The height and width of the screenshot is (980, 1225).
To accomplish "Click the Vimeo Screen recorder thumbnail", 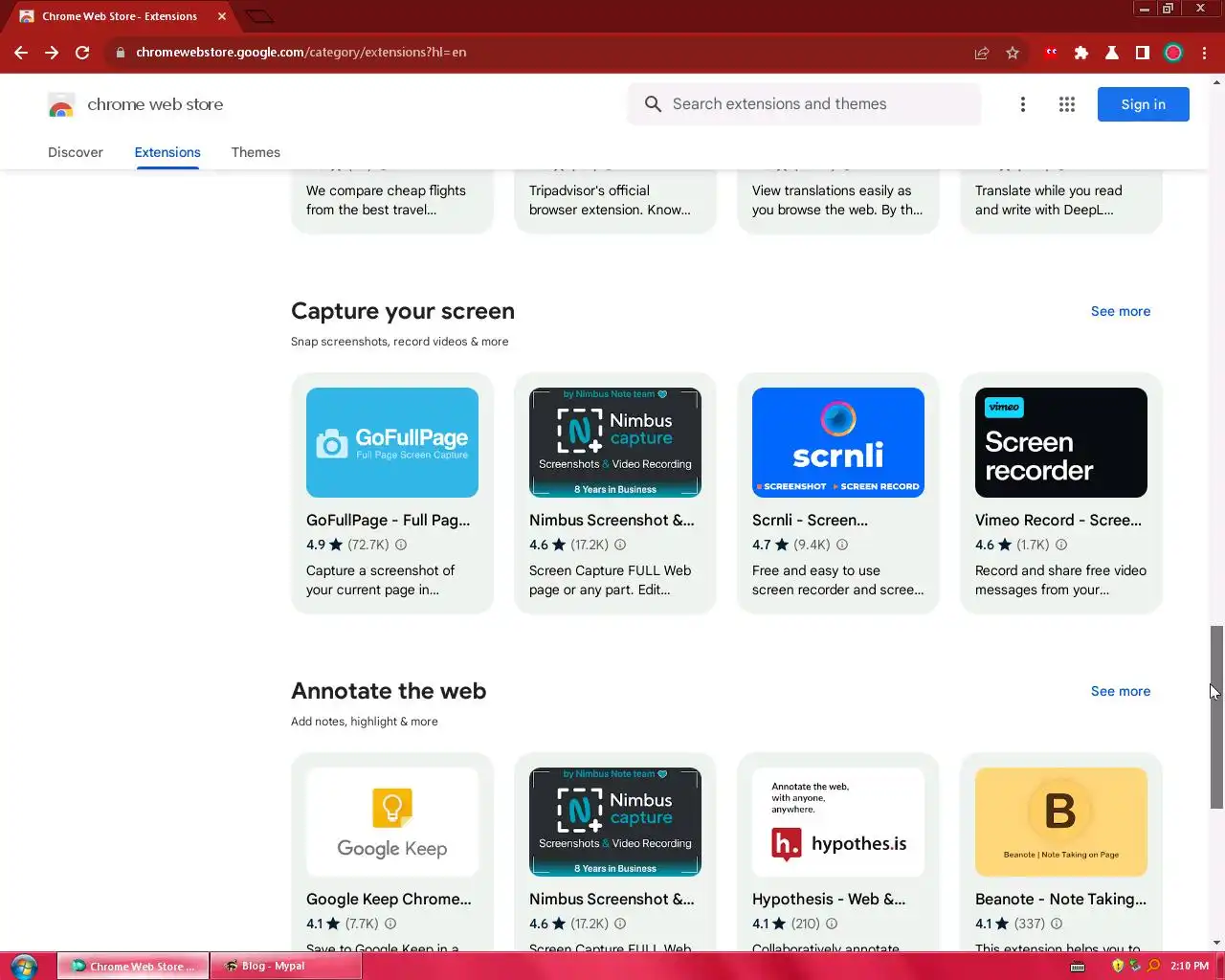I will (1061, 442).
